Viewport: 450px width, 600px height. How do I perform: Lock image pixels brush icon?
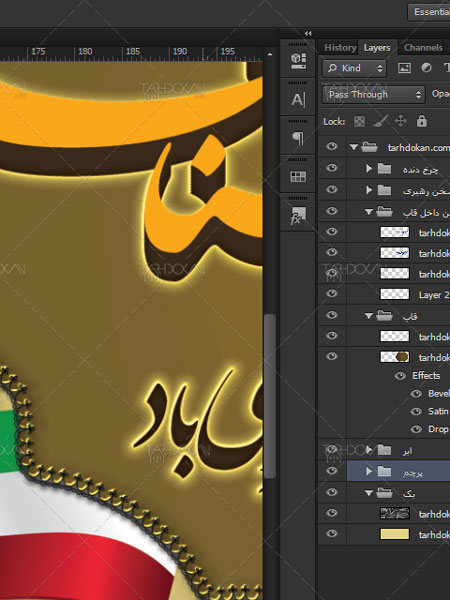(380, 121)
